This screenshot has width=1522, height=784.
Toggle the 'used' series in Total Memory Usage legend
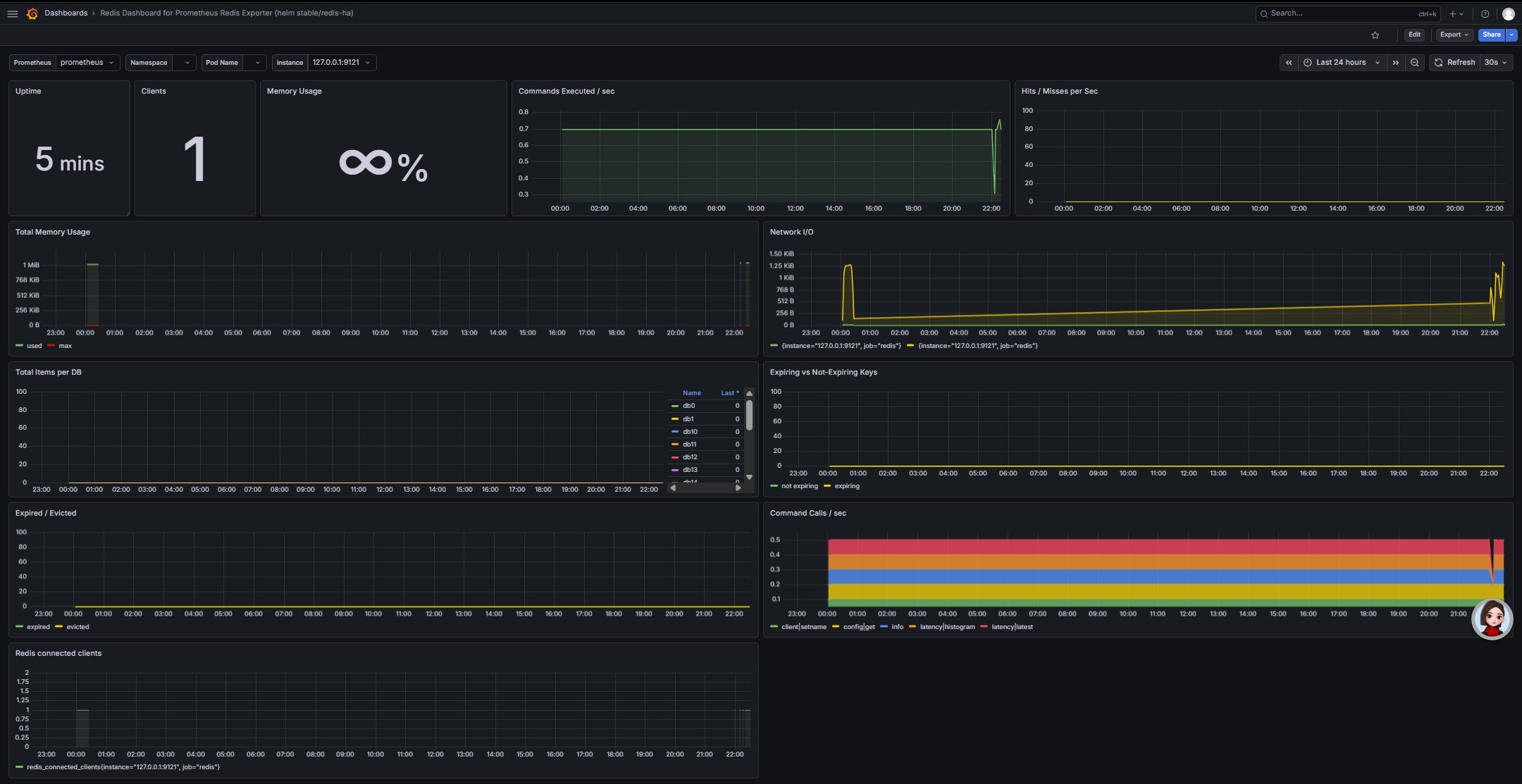34,346
